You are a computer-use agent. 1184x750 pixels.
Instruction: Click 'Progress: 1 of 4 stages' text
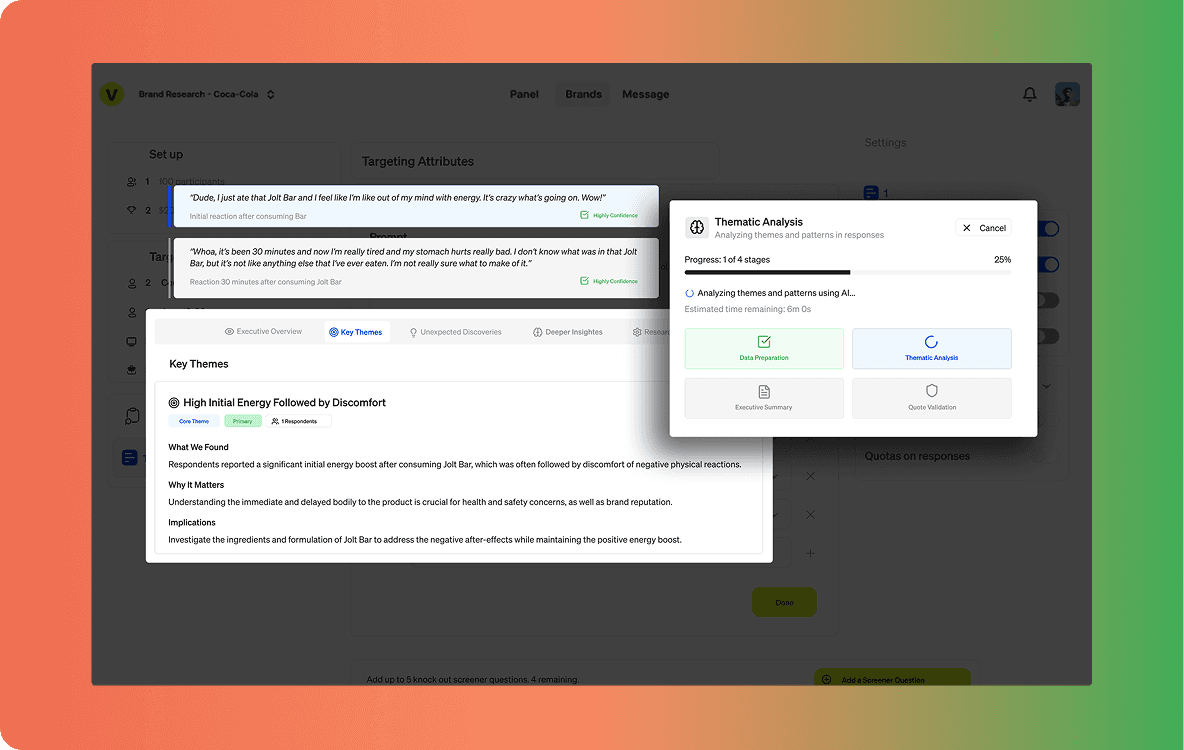(727, 260)
